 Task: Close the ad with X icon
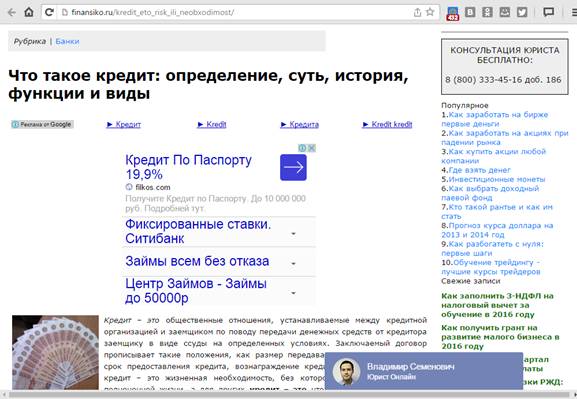(x=311, y=148)
